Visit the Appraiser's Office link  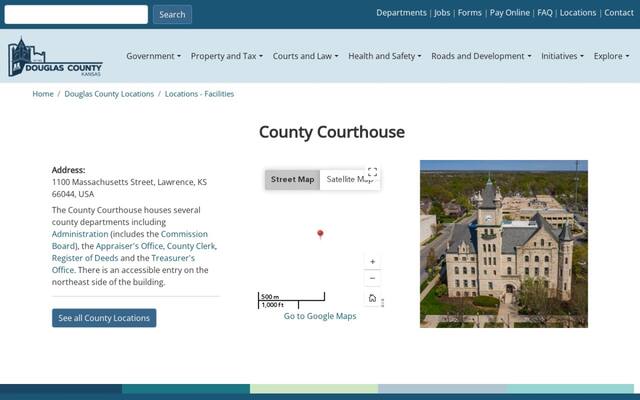point(129,246)
